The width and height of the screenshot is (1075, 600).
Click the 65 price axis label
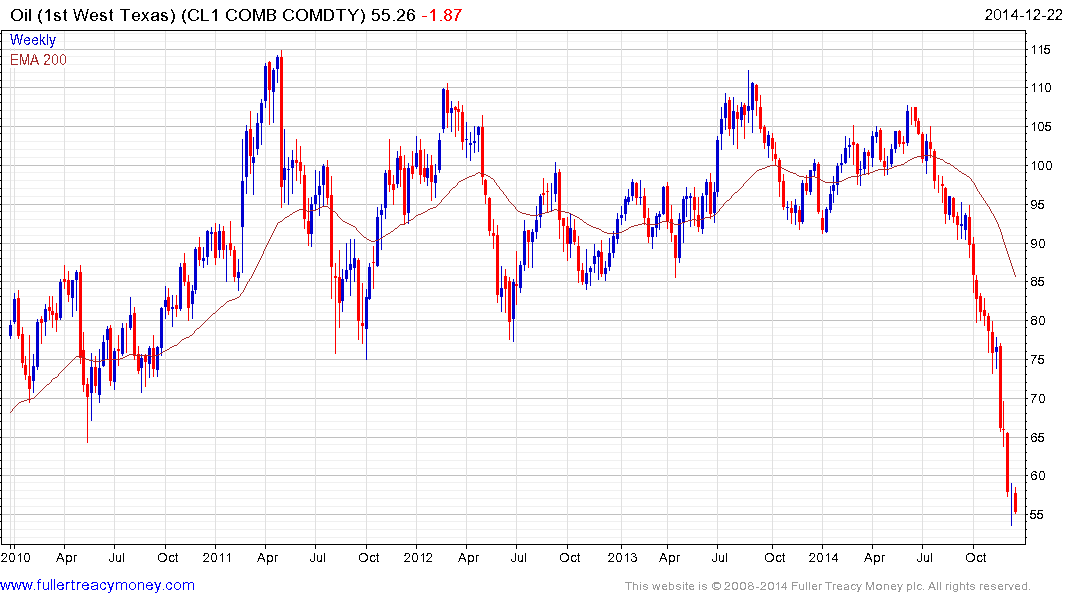point(1037,437)
